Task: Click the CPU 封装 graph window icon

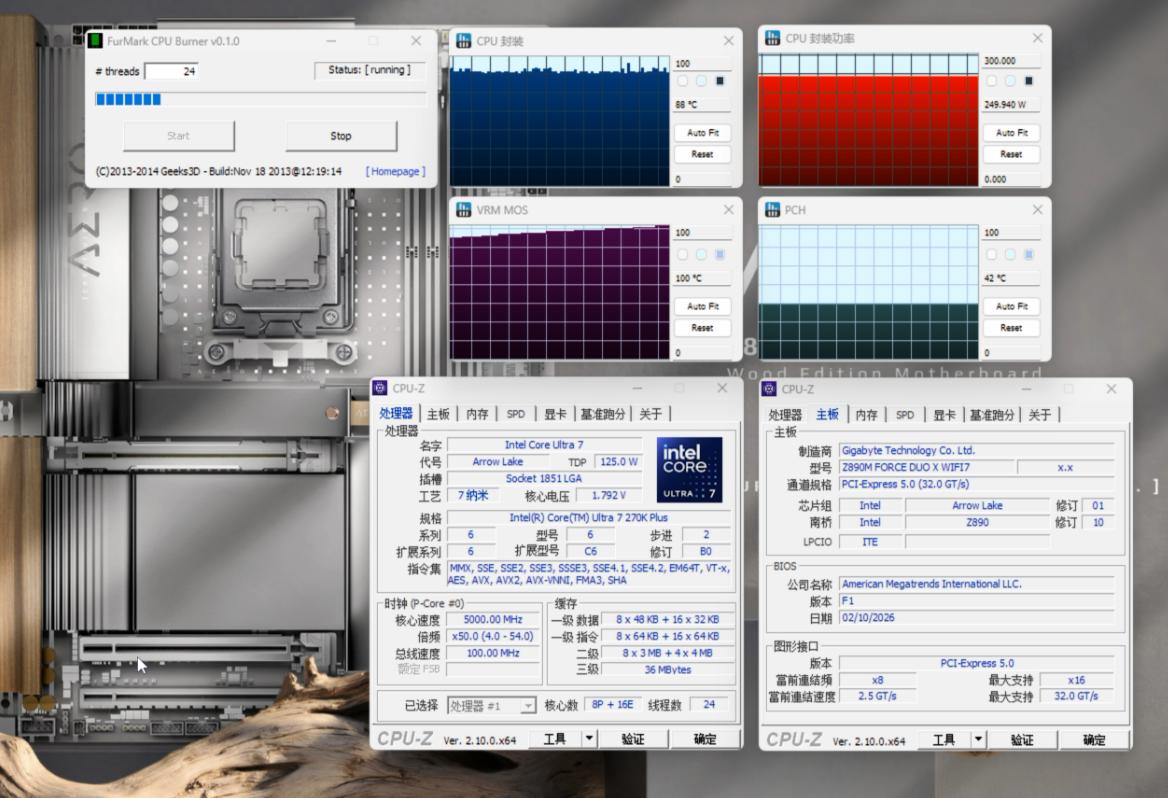Action: (x=464, y=40)
